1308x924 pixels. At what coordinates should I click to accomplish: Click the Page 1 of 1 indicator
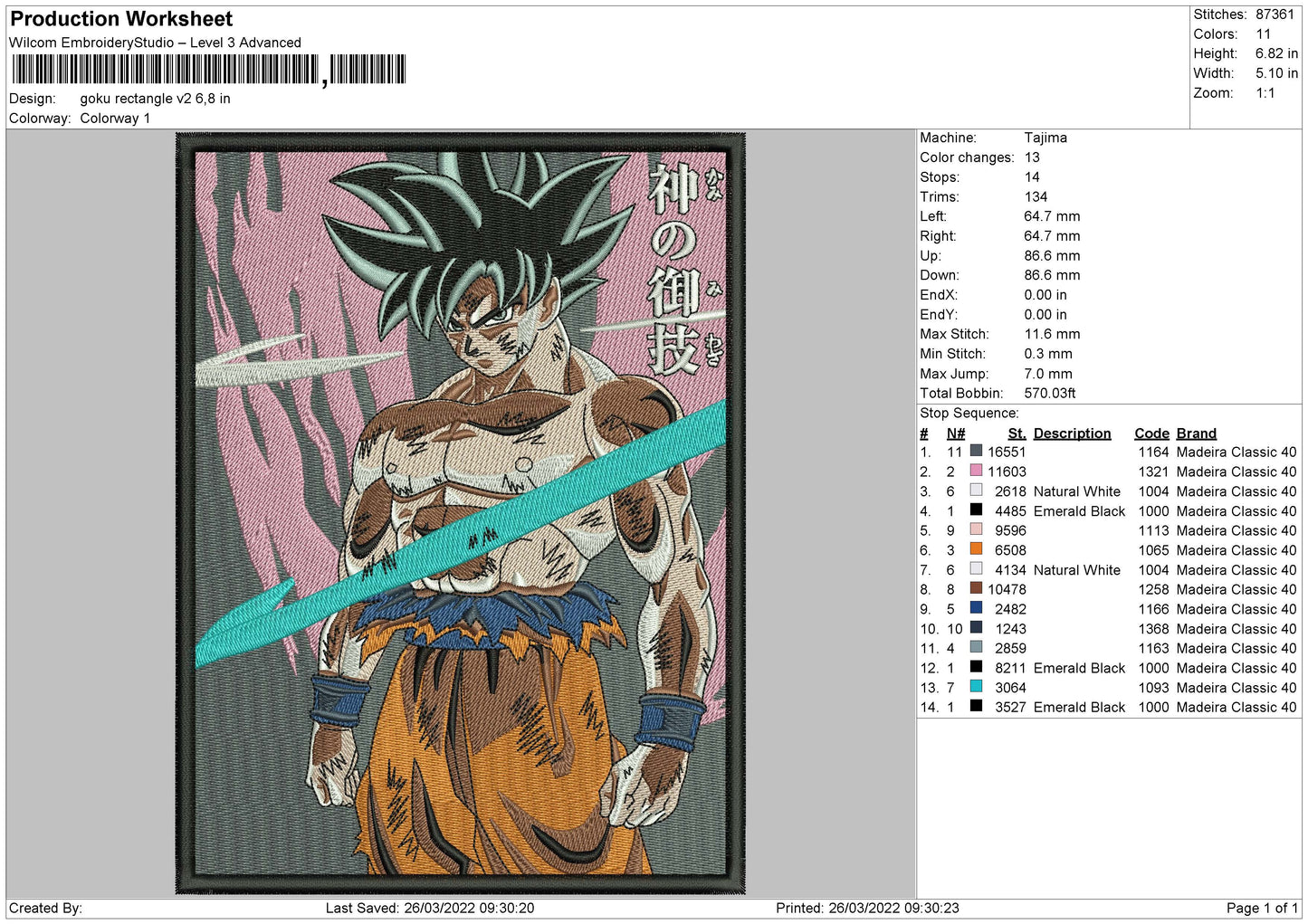point(1262,908)
